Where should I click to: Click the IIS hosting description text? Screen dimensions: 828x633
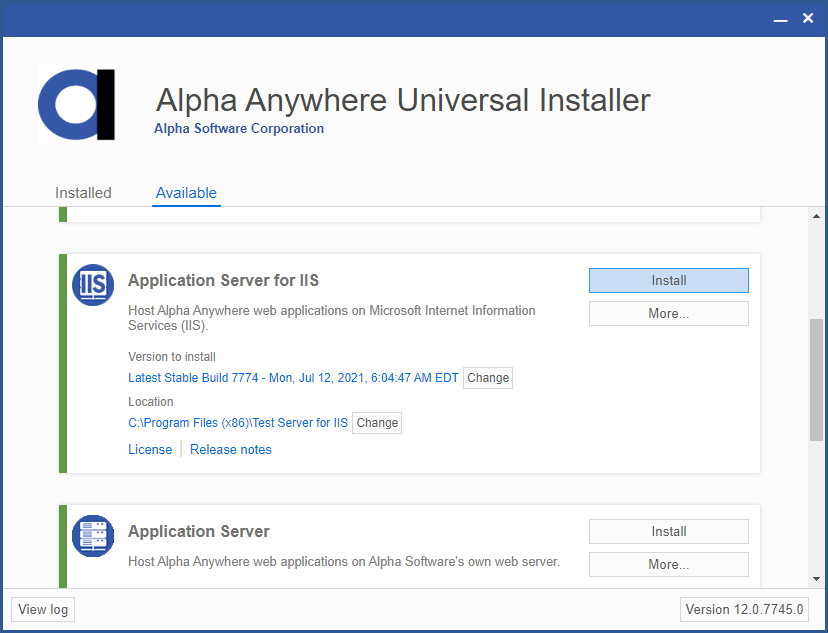click(x=332, y=318)
